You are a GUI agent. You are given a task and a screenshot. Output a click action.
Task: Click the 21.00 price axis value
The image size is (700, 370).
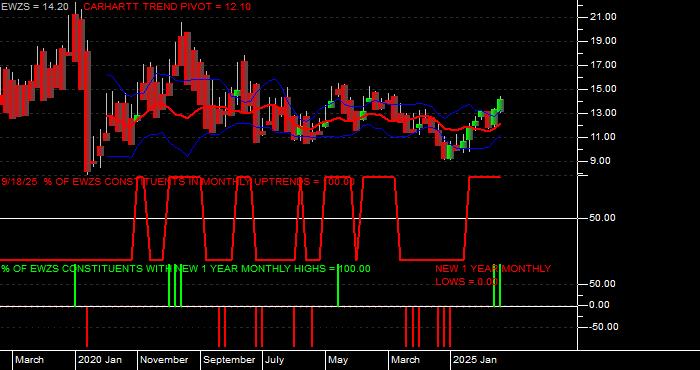click(604, 17)
